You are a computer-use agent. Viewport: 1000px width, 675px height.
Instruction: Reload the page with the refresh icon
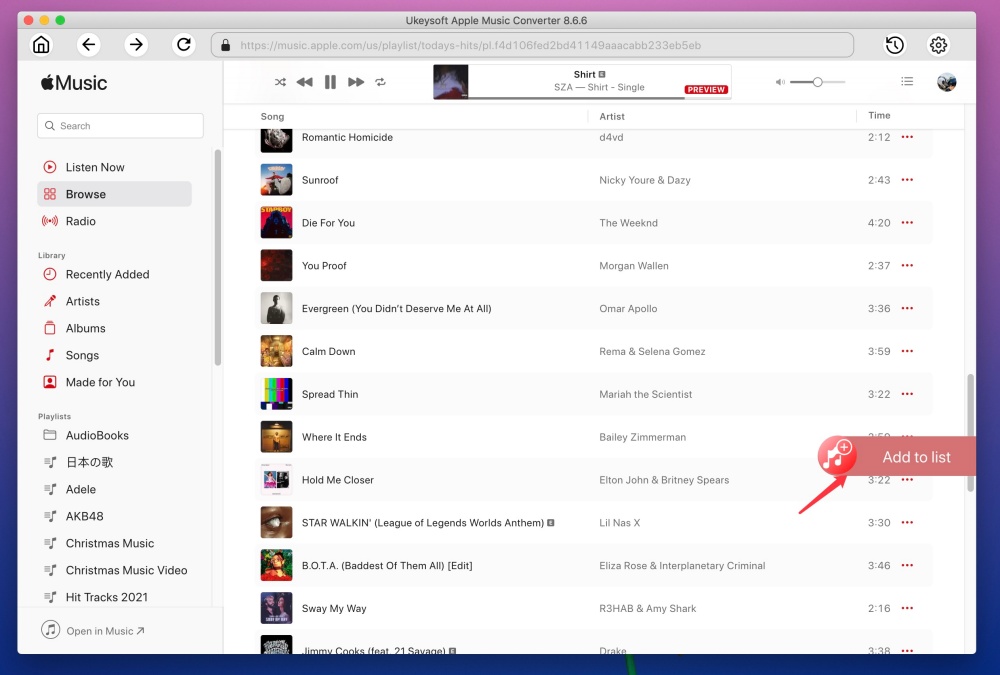(x=183, y=44)
